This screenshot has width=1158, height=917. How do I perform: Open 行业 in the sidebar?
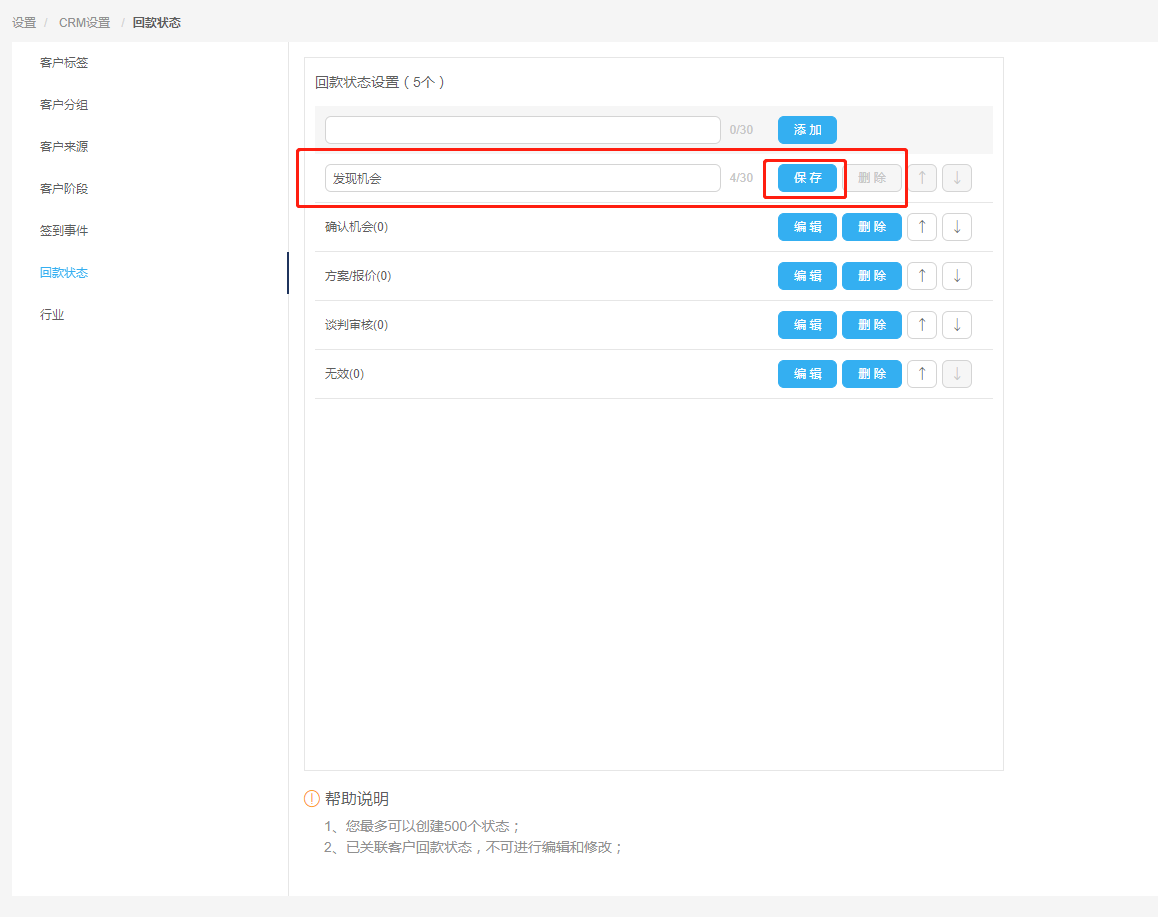click(x=52, y=315)
